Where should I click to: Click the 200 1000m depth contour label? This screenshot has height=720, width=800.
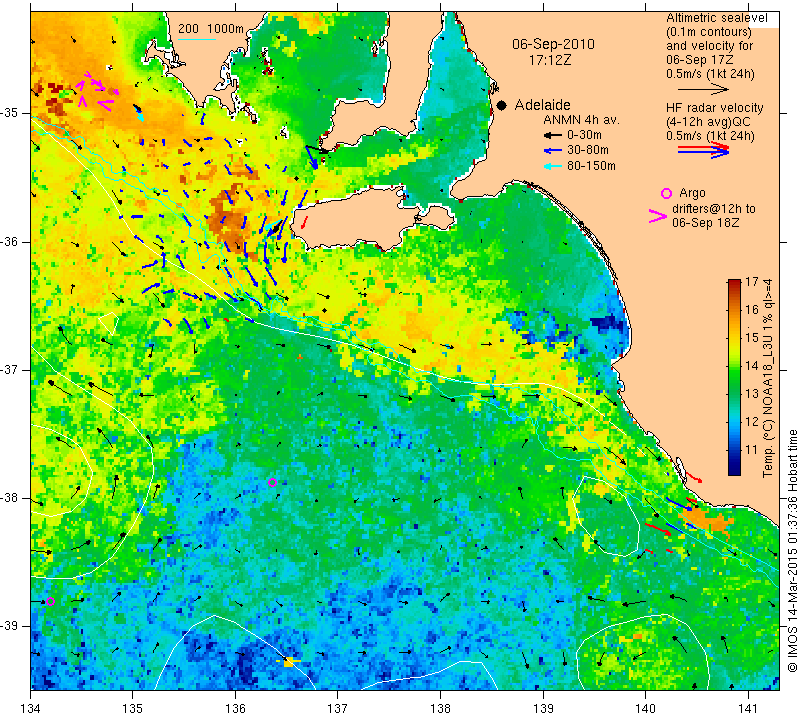coord(211,29)
